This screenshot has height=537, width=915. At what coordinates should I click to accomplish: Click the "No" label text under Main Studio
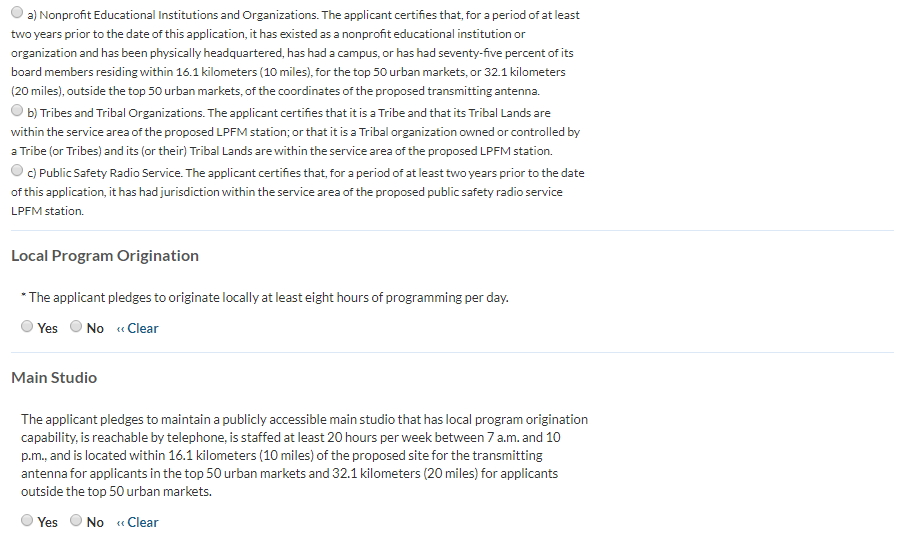point(95,522)
